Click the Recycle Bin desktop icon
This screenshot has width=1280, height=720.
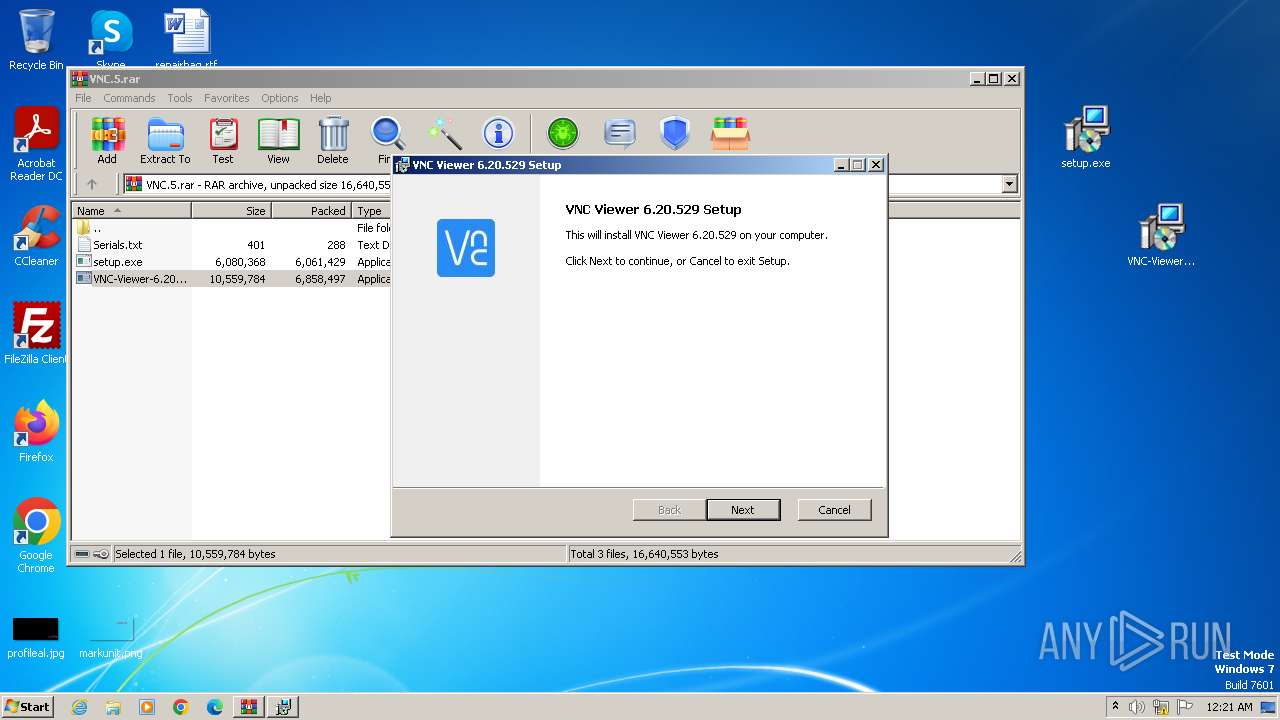[36, 40]
